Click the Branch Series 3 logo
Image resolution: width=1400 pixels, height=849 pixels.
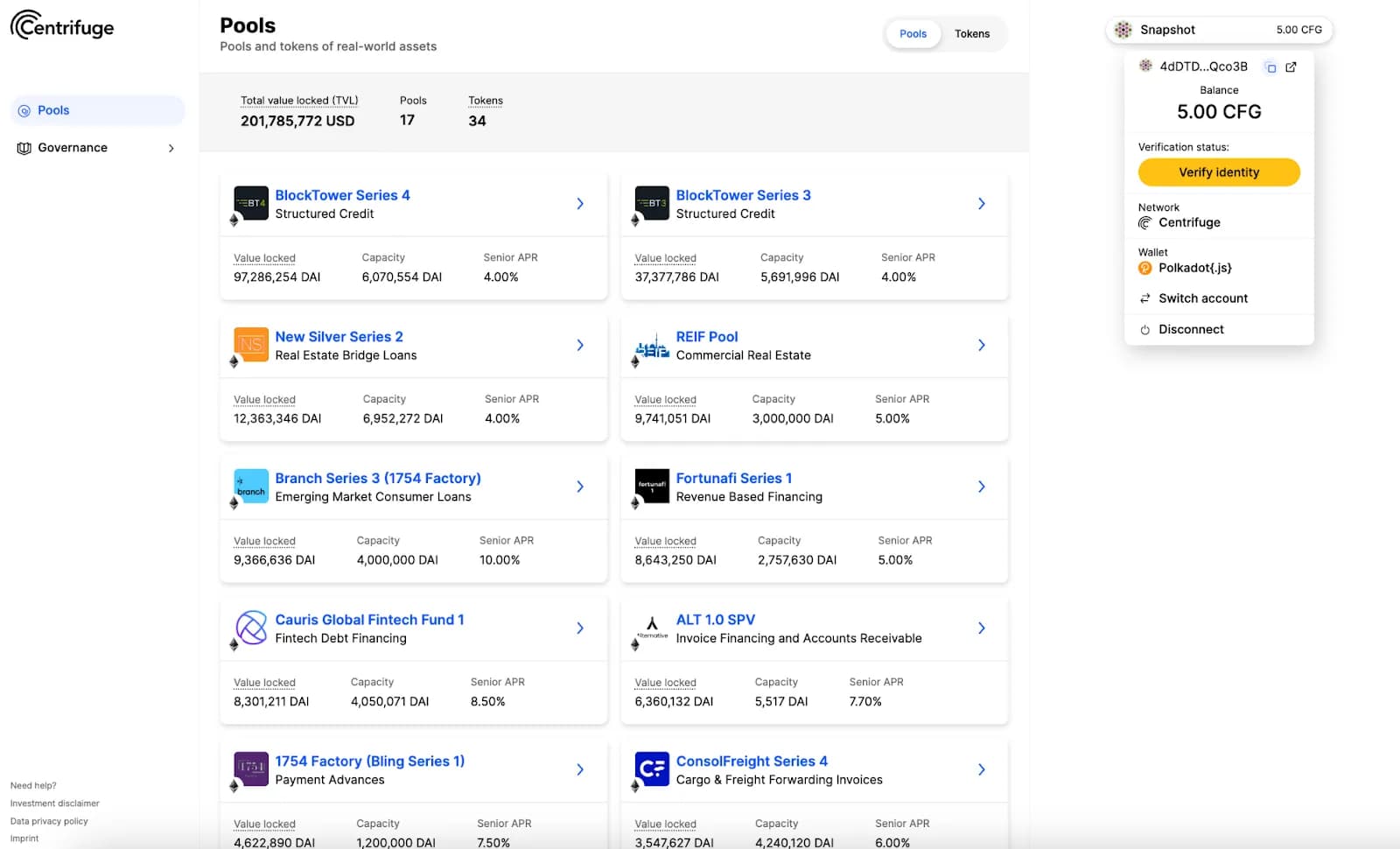251,487
